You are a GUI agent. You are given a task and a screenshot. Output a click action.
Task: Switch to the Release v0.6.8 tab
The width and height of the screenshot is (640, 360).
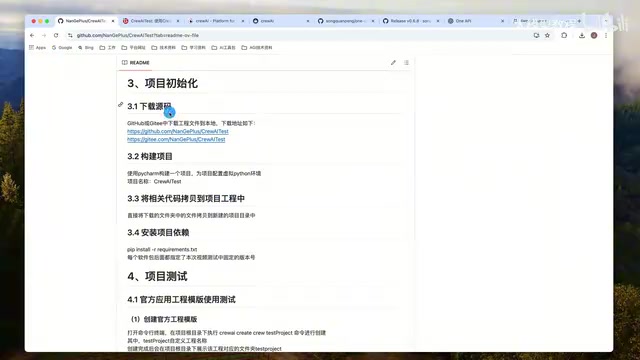pyautogui.click(x=410, y=21)
